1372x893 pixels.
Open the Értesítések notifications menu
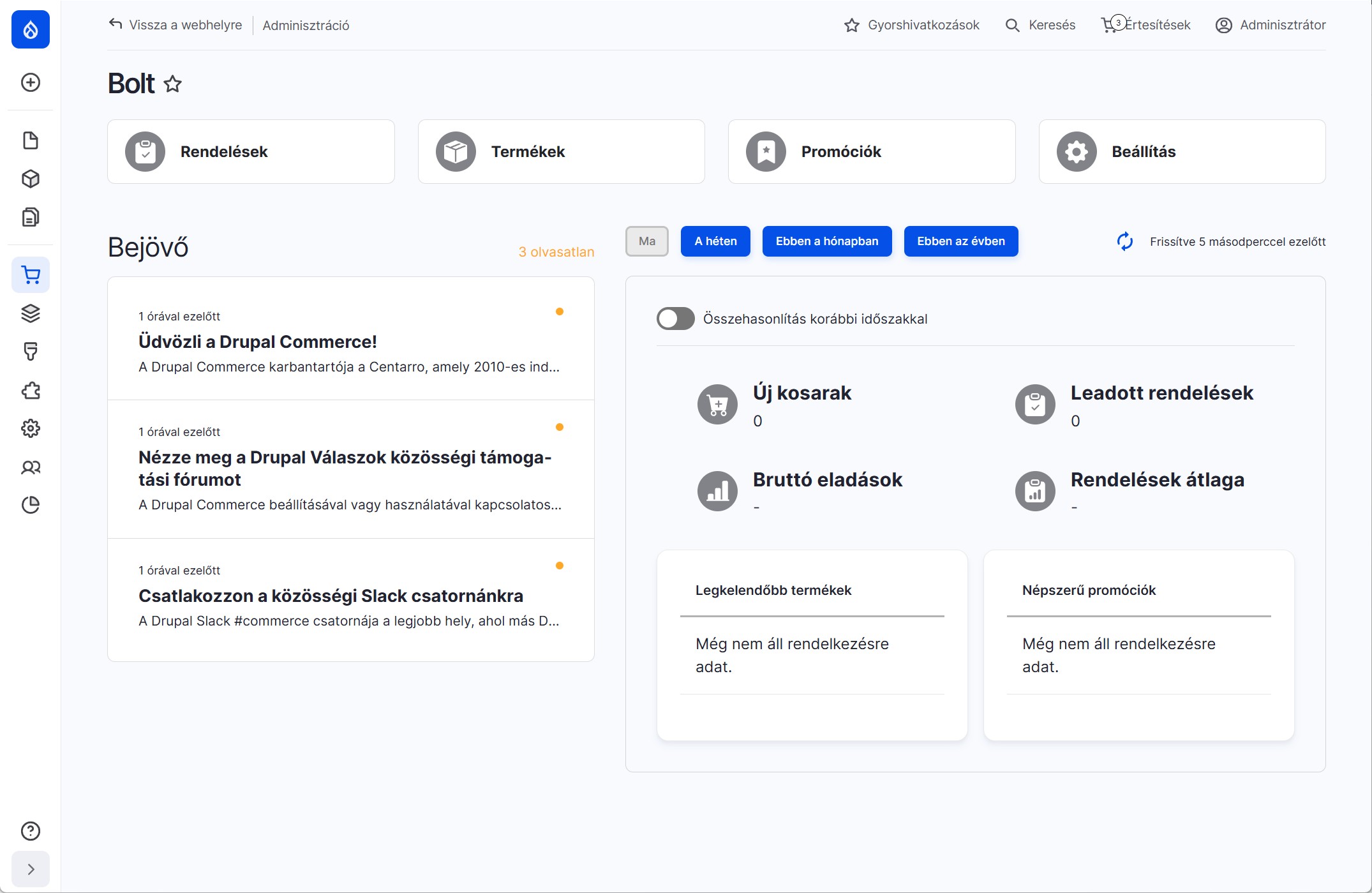1146,25
